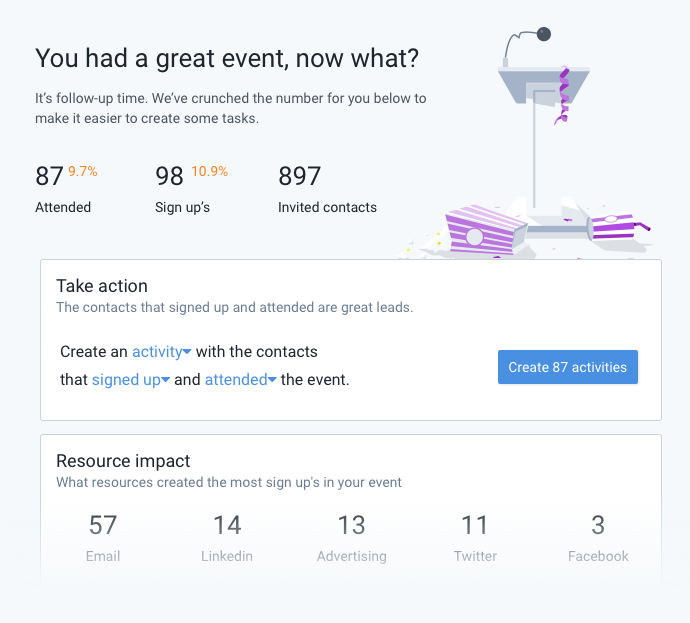Click the 9.7% attended percentage
This screenshot has width=690, height=623.
83,171
